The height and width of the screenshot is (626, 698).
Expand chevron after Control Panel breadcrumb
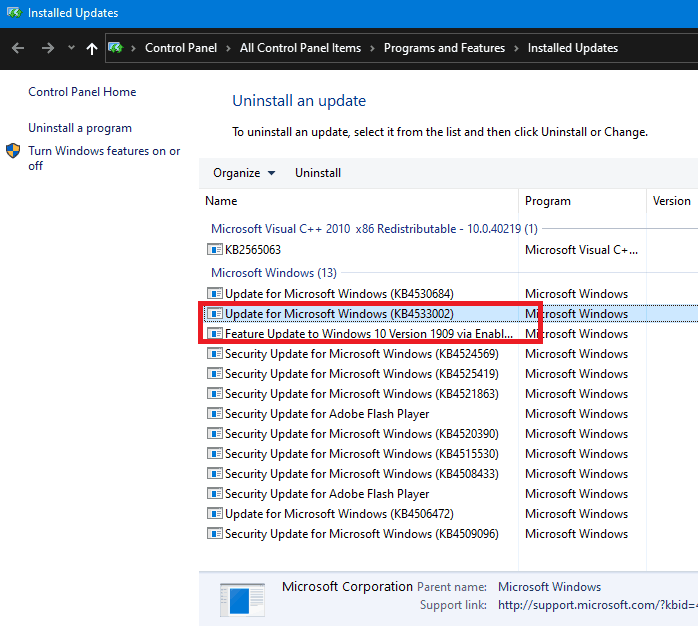point(228,48)
